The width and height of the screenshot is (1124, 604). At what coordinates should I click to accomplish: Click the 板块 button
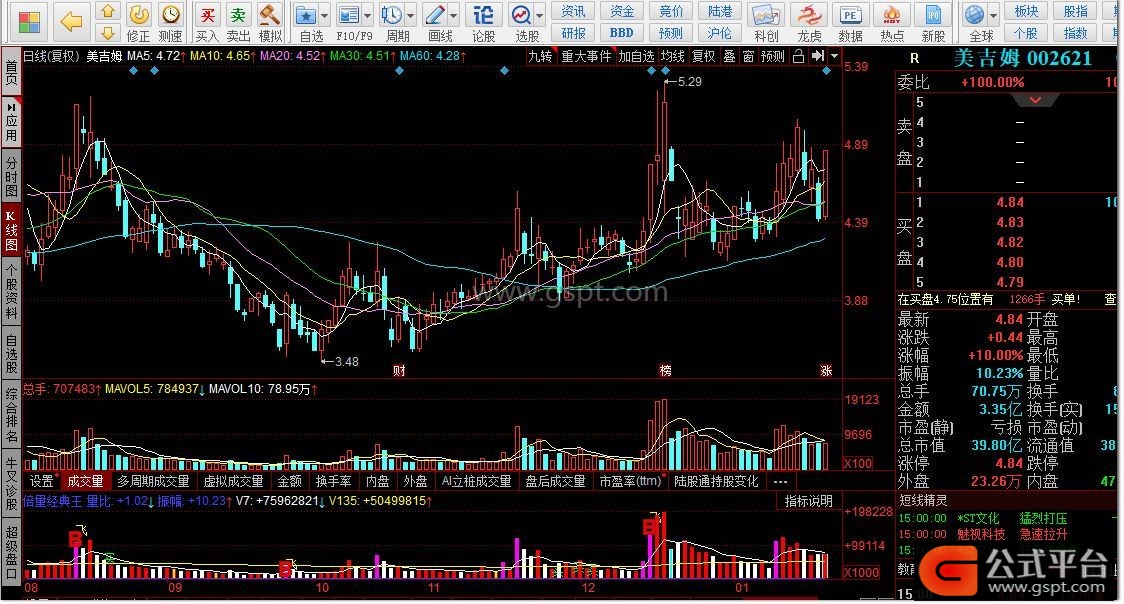click(x=1027, y=11)
